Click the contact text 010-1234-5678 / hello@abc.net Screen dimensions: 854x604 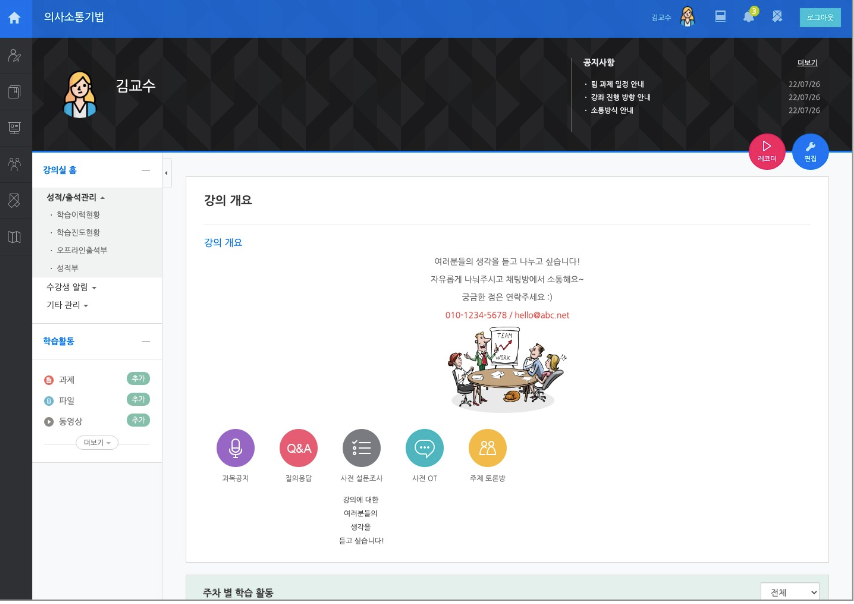[x=507, y=315]
